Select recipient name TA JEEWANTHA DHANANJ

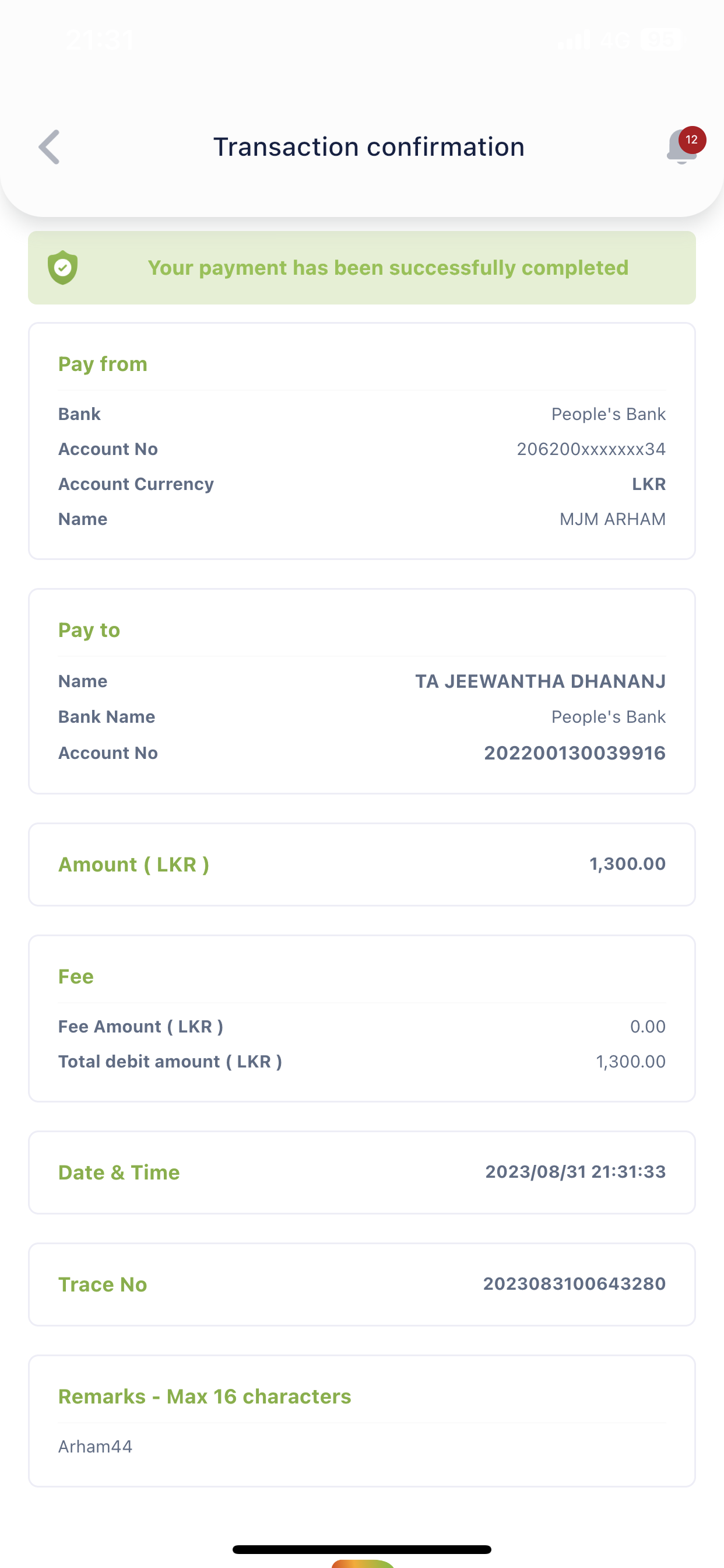(540, 681)
